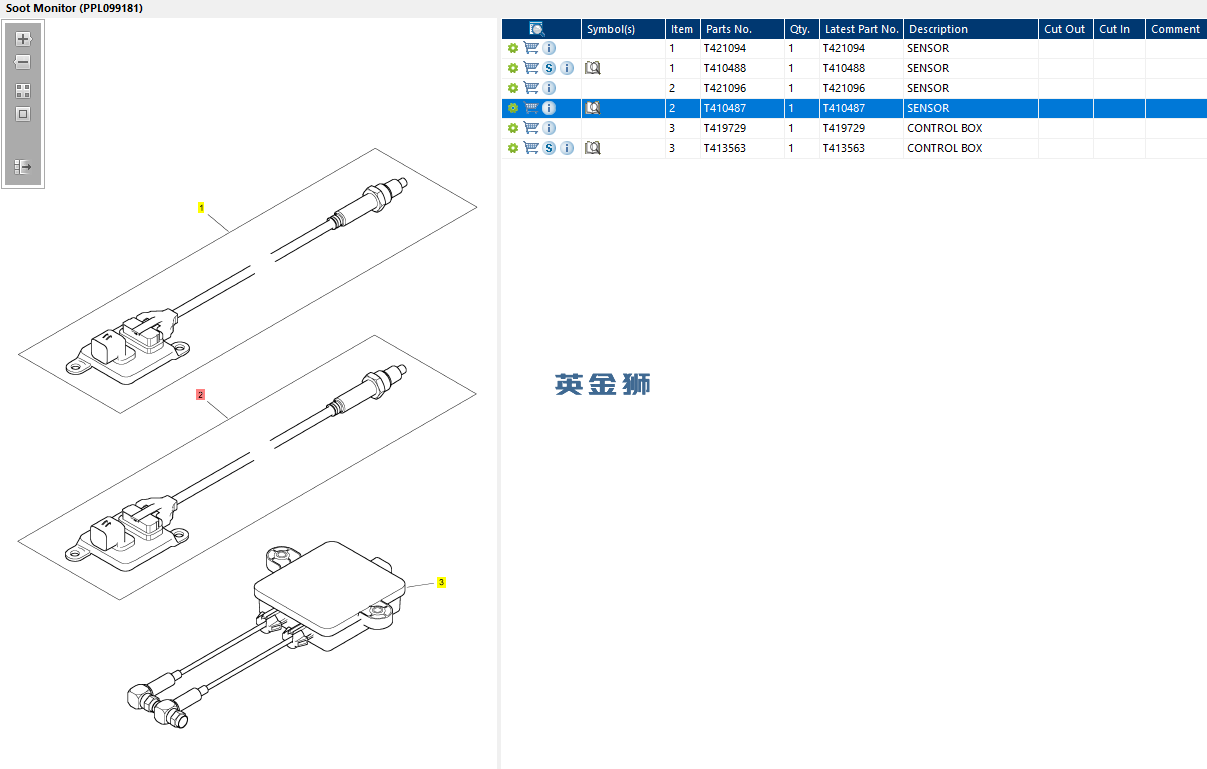This screenshot has width=1207, height=769.
Task: Sort by the Symbol(s) column header
Action: 623,29
